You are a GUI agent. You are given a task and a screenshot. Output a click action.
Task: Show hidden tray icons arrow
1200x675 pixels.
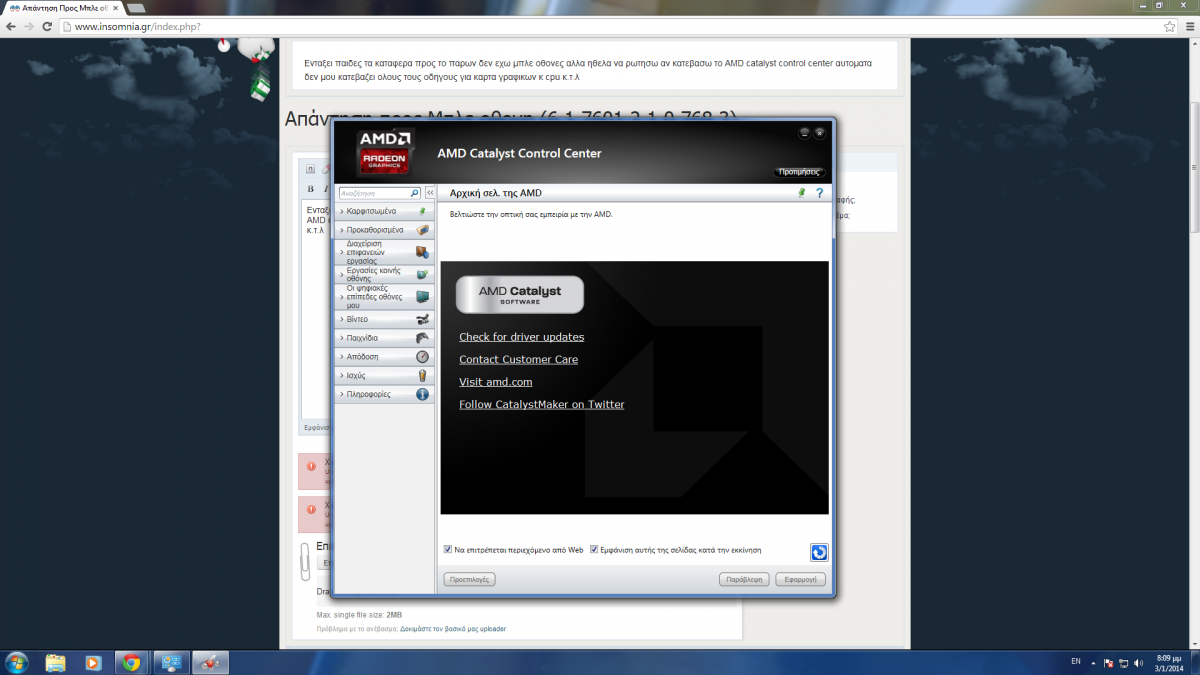1093,663
